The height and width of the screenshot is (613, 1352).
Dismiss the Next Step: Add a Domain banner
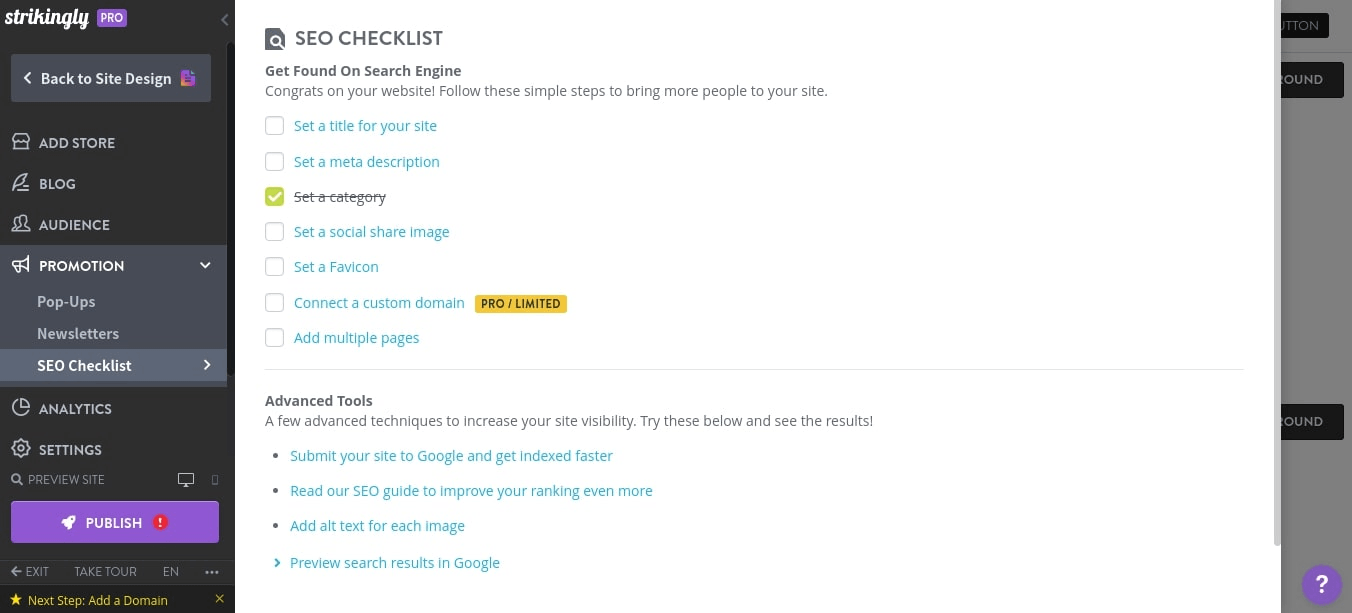coord(219,599)
